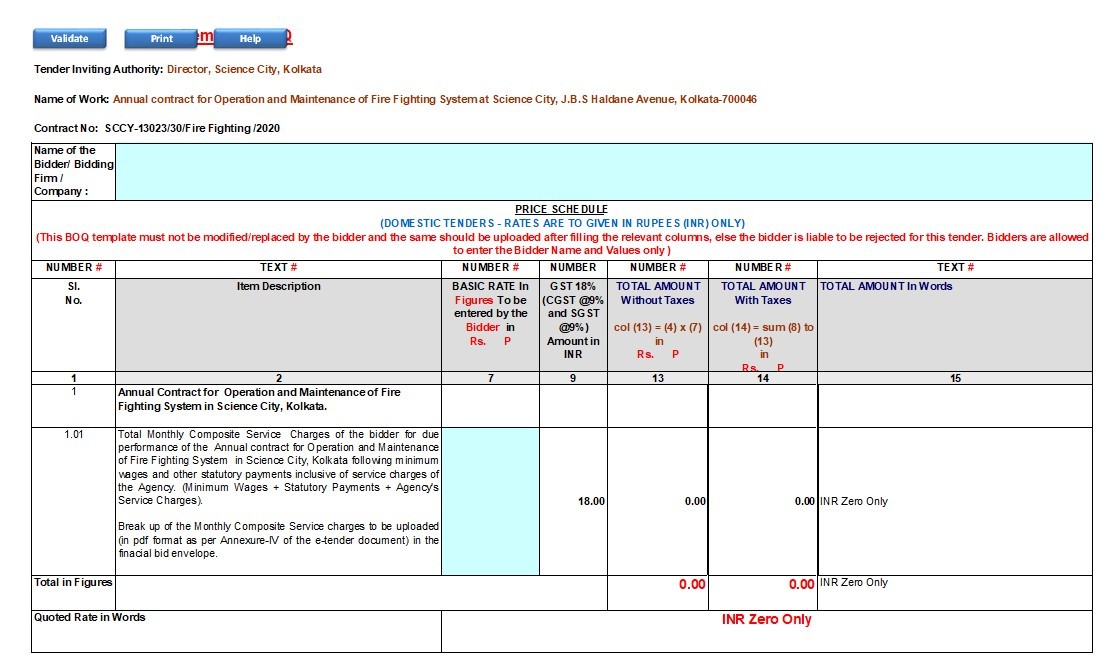Select the red Total in Figures without-taxes value
This screenshot has height=662, width=1117.
click(x=691, y=585)
